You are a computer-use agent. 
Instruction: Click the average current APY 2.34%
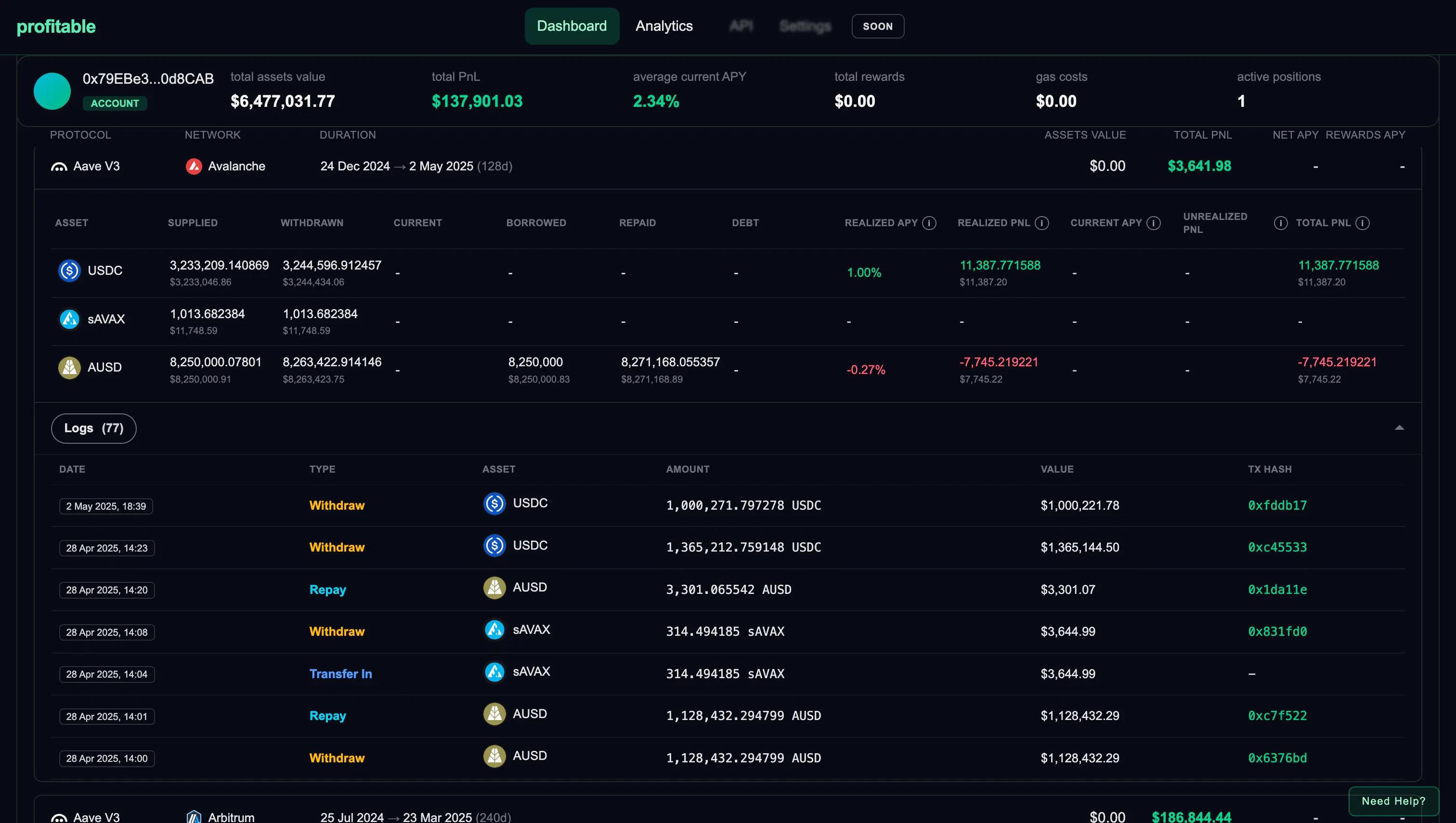pos(656,101)
